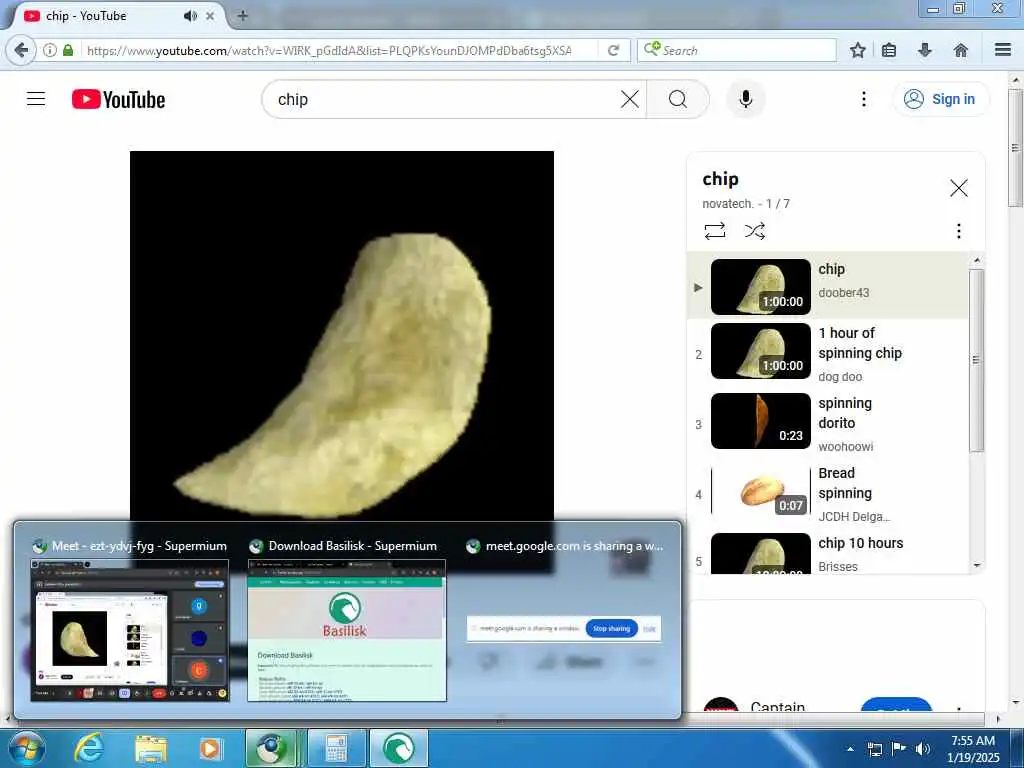
Task: Open Windows Explorer folder on taskbar
Action: tap(150, 748)
